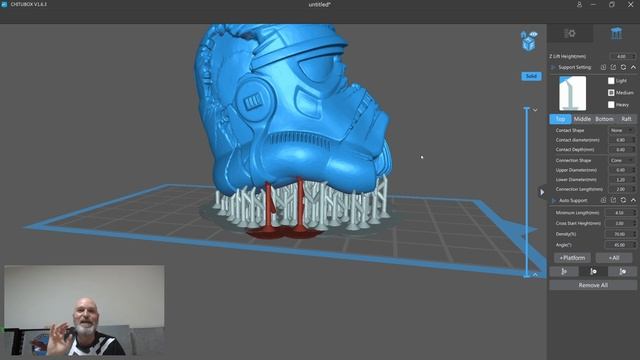Click the Minimum Length value field
Viewport: 640px width, 360px height.
(620, 213)
